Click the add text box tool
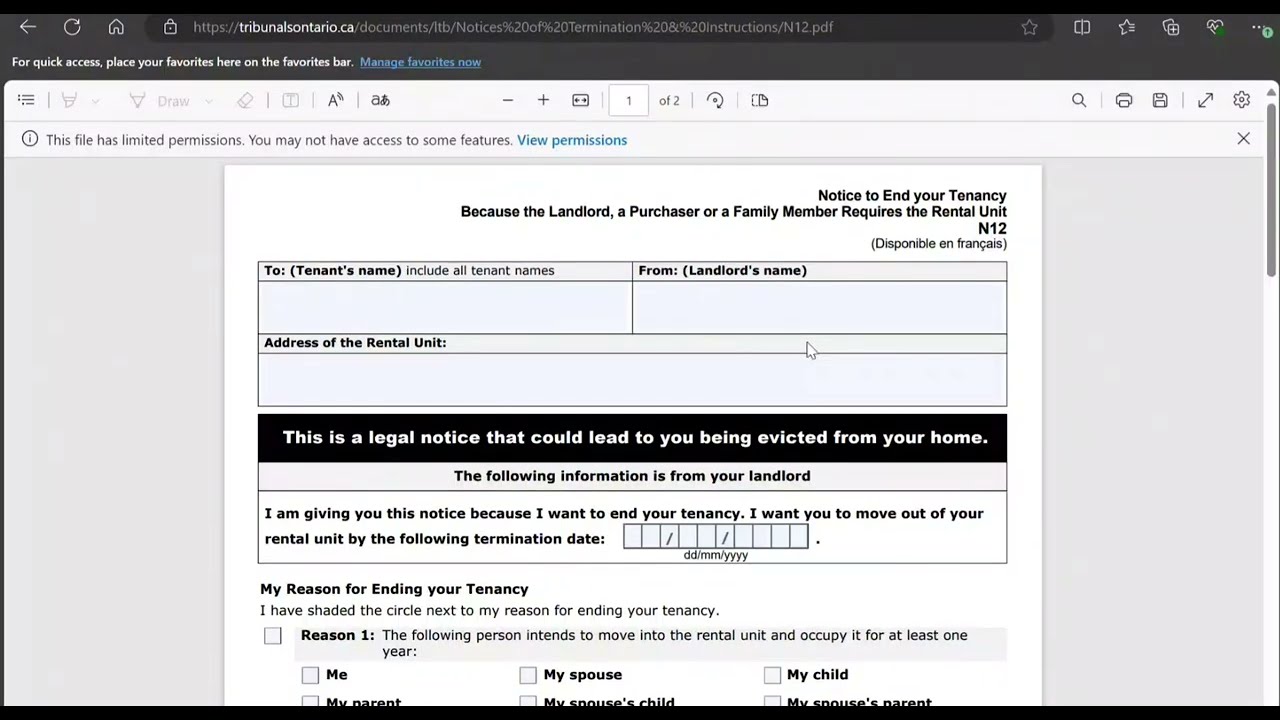The width and height of the screenshot is (1280, 720). (x=290, y=100)
